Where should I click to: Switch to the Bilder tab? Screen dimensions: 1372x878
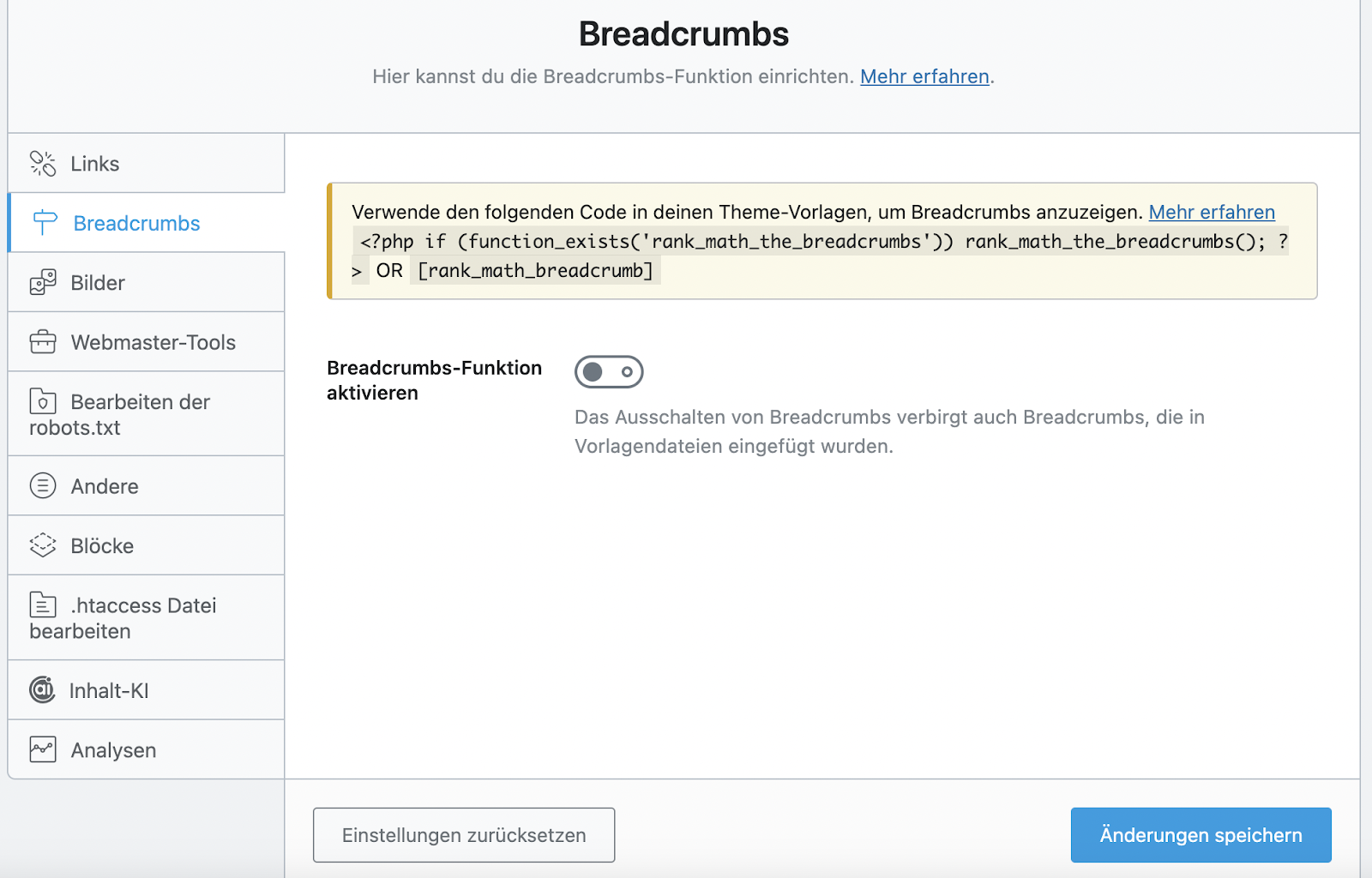point(146,282)
